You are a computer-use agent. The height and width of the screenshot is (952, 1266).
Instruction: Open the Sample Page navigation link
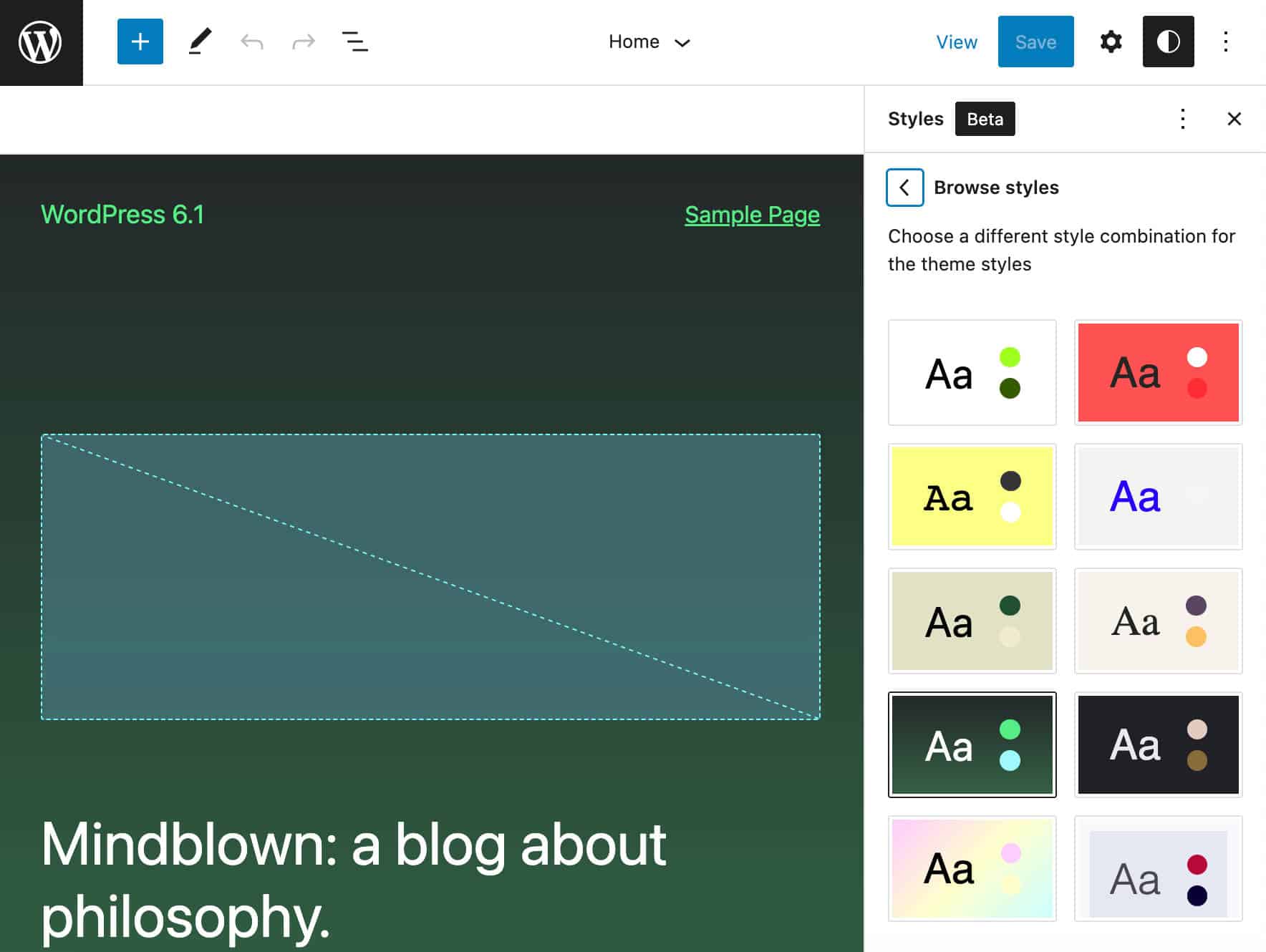[752, 215]
